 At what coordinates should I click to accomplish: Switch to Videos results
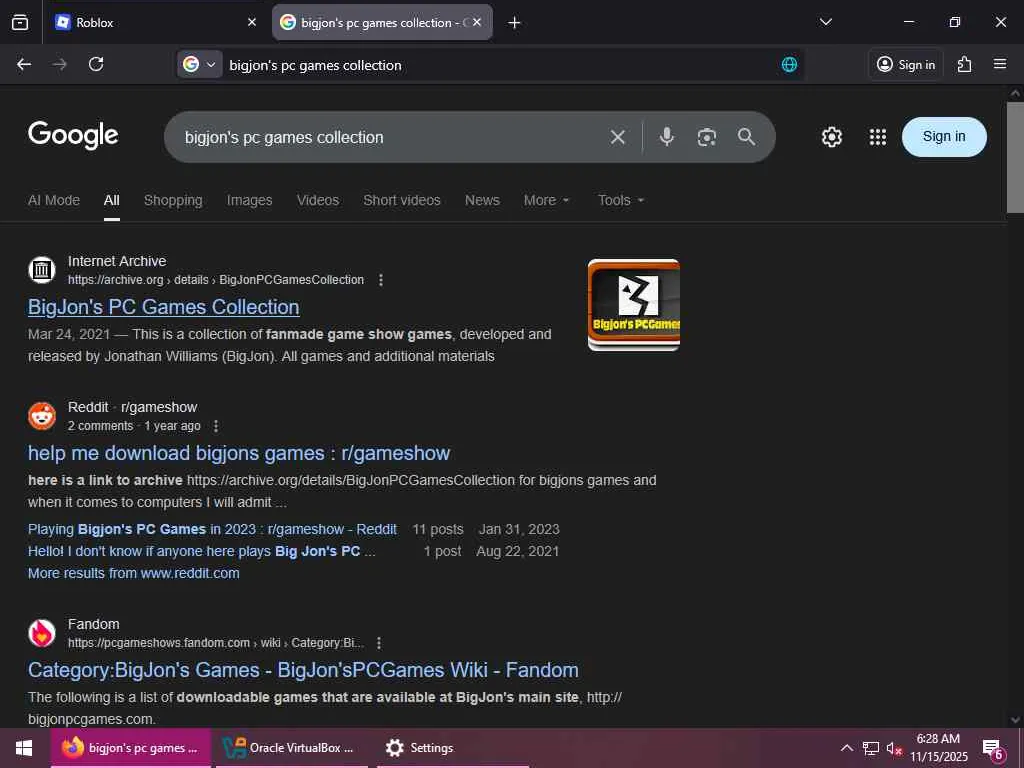318,200
